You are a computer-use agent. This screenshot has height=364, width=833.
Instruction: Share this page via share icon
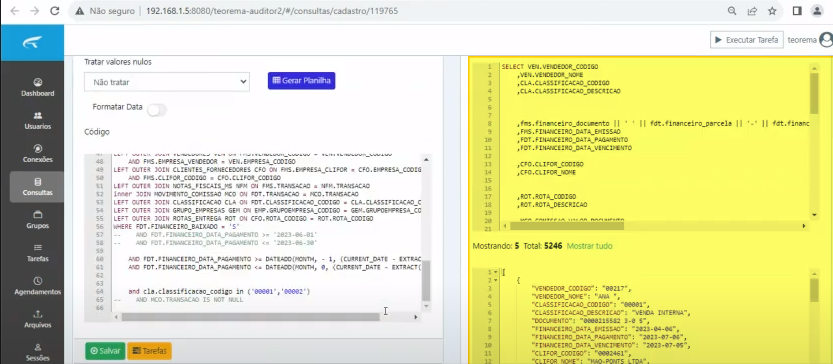[x=752, y=11]
